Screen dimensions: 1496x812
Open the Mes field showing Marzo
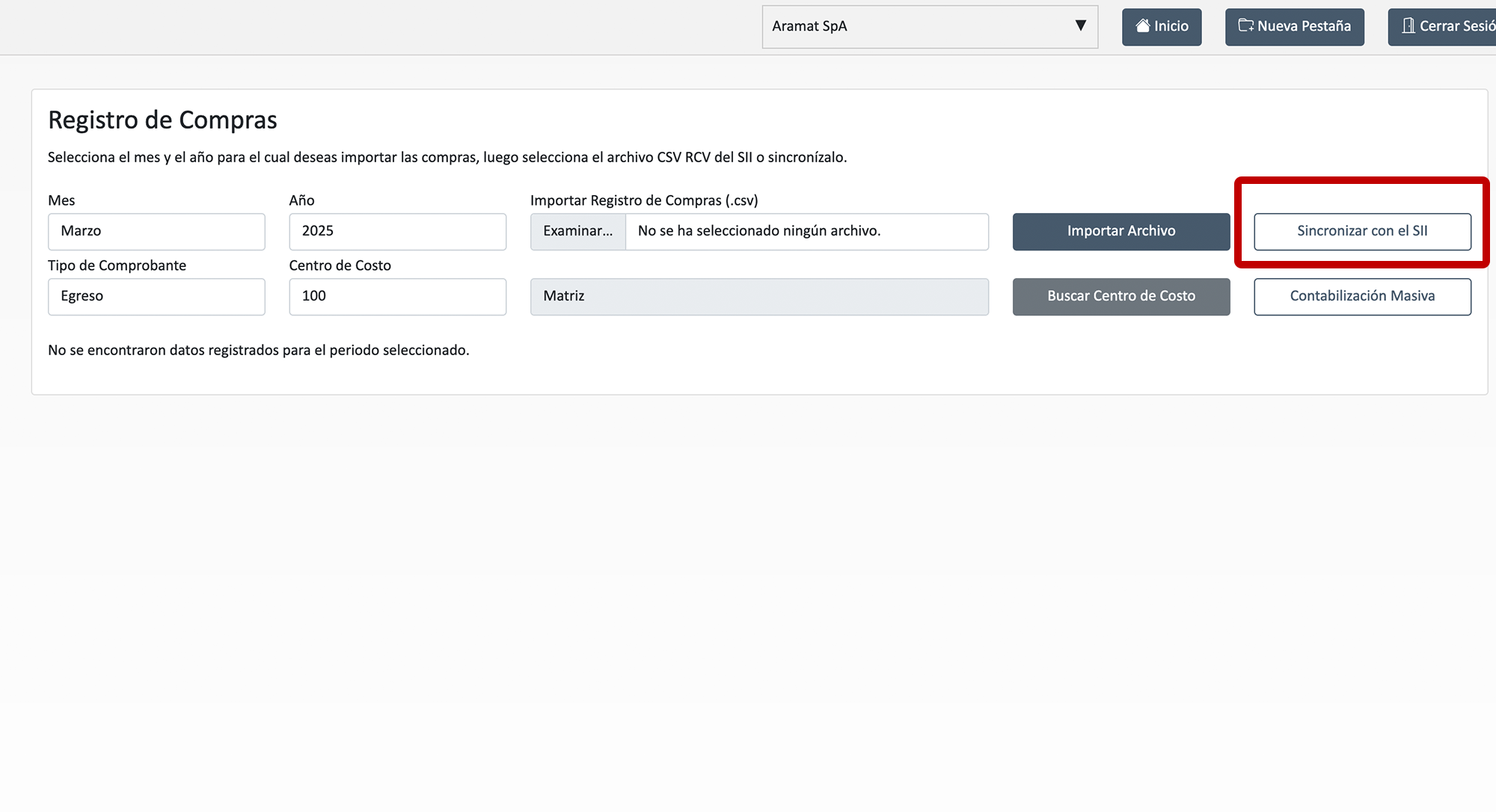click(x=156, y=232)
